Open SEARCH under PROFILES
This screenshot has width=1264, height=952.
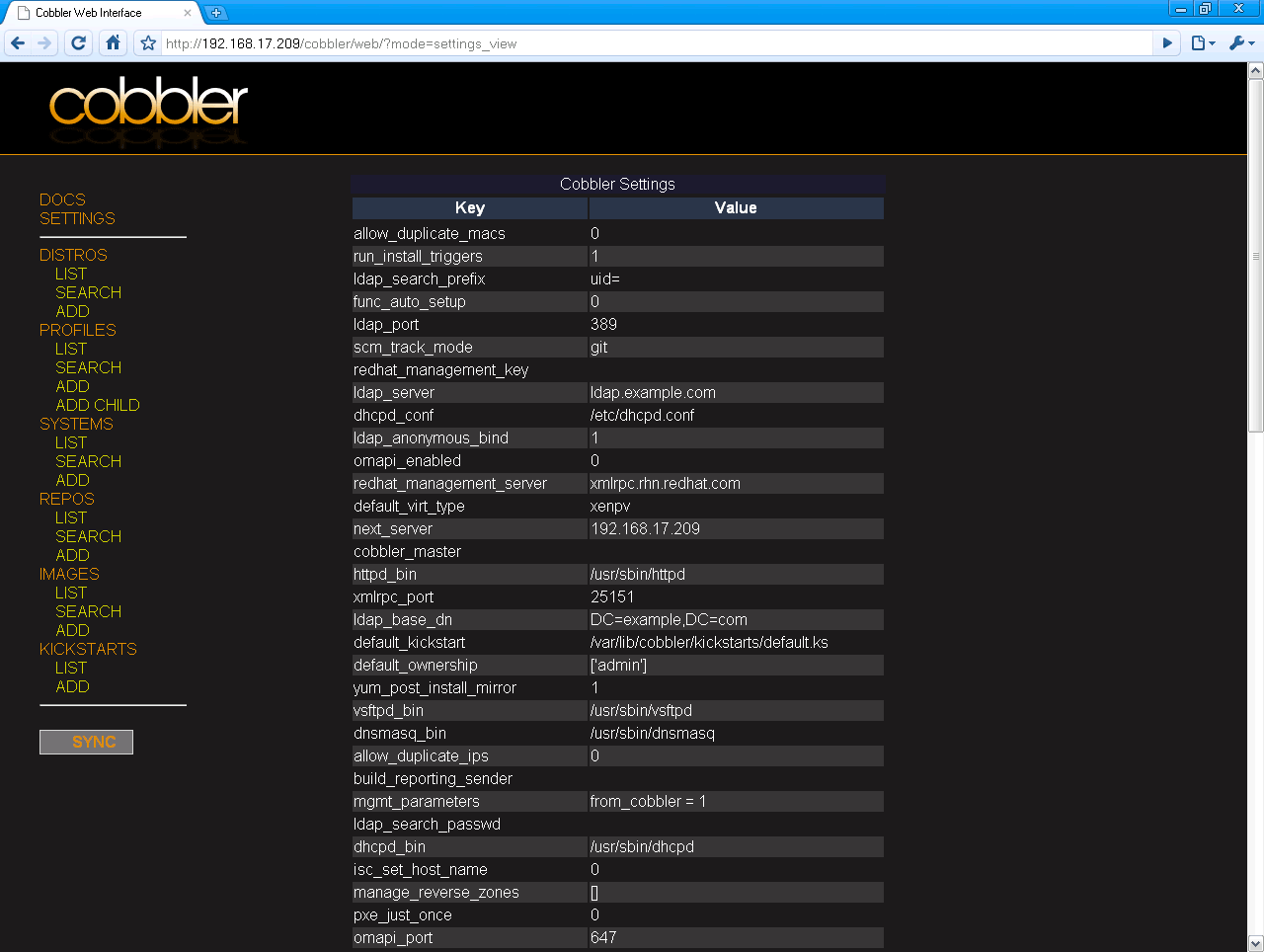tap(89, 367)
